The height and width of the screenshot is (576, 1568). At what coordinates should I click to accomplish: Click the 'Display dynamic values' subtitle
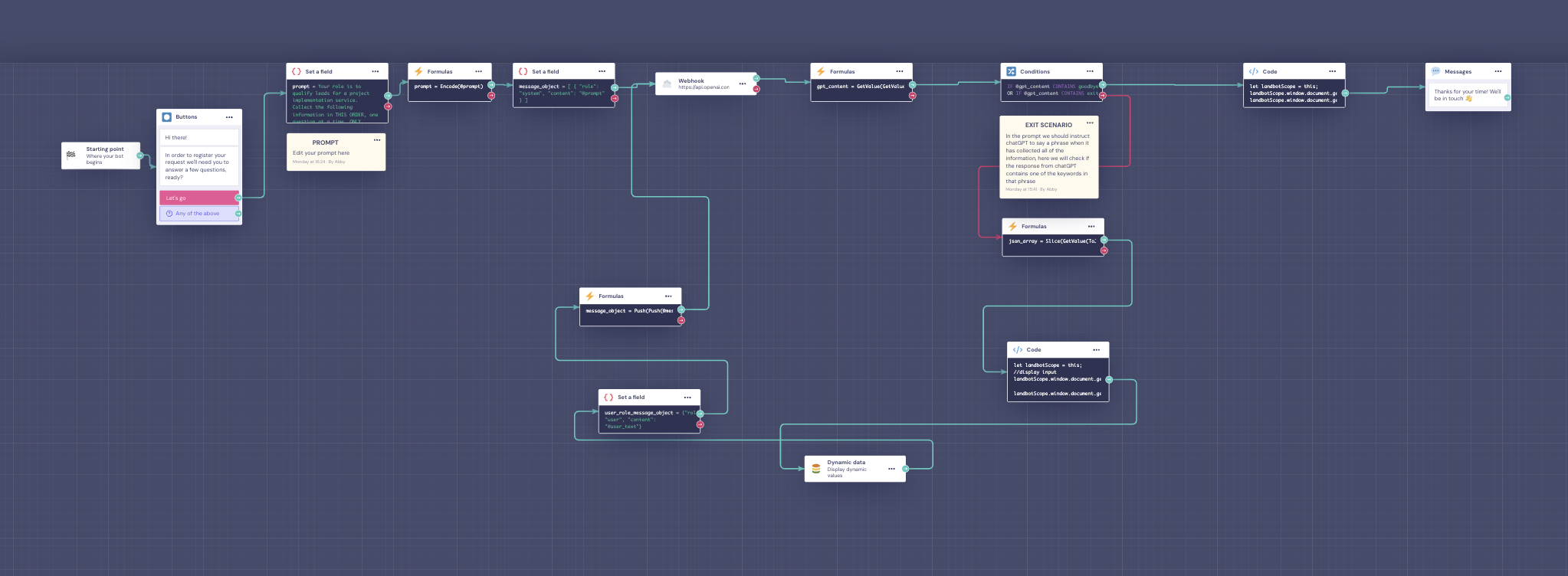coord(847,473)
